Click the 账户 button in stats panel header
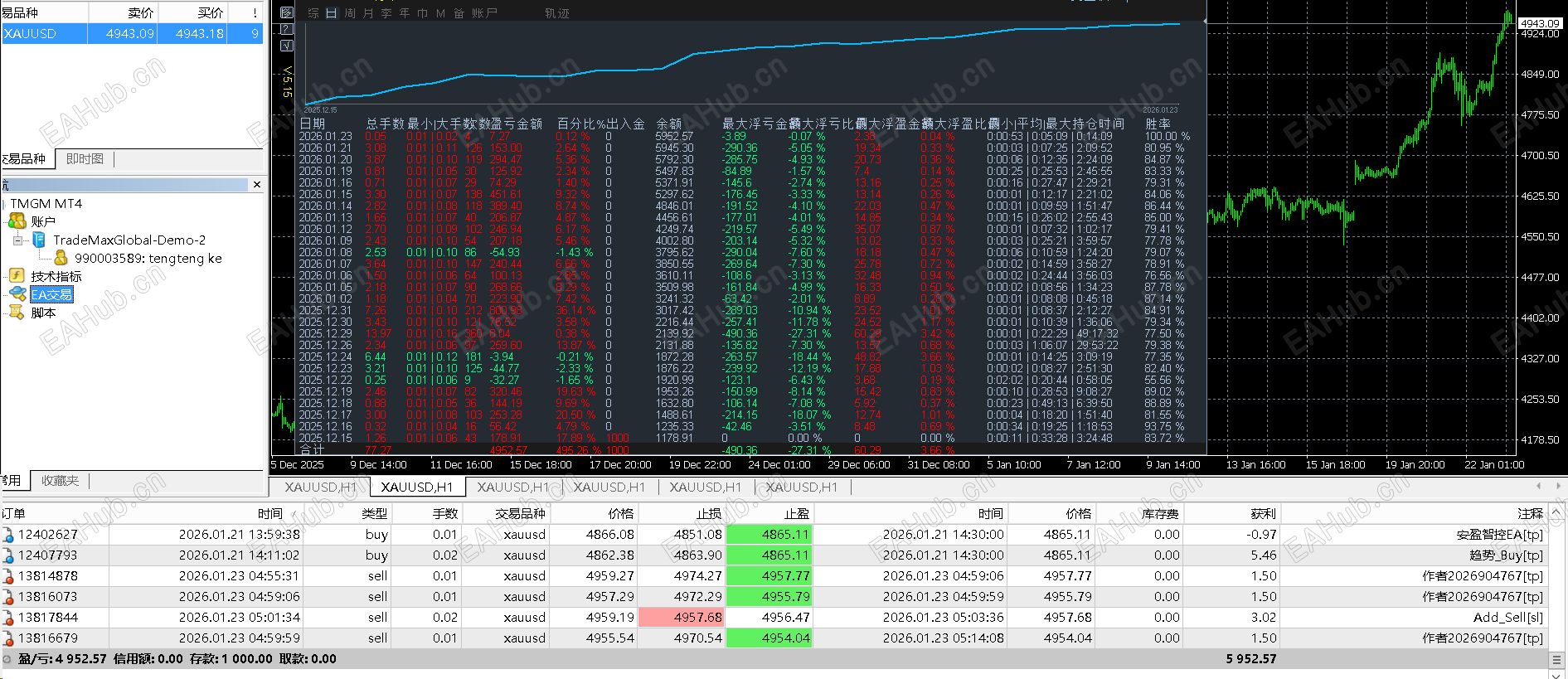 [484, 13]
